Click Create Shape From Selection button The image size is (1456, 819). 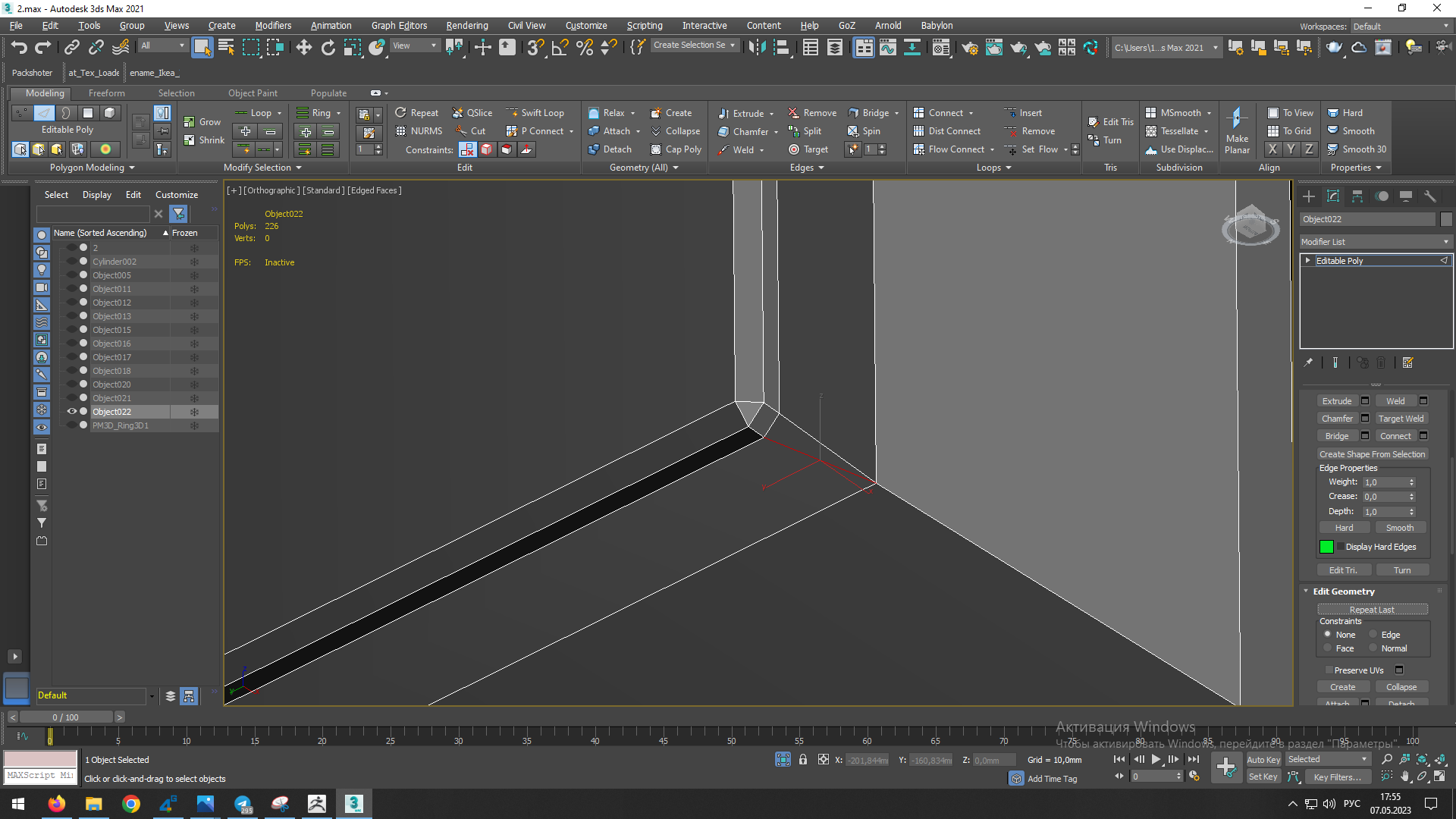point(1372,454)
